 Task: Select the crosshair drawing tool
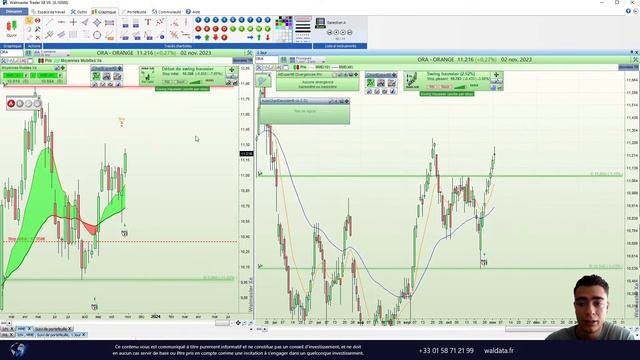pos(73,22)
